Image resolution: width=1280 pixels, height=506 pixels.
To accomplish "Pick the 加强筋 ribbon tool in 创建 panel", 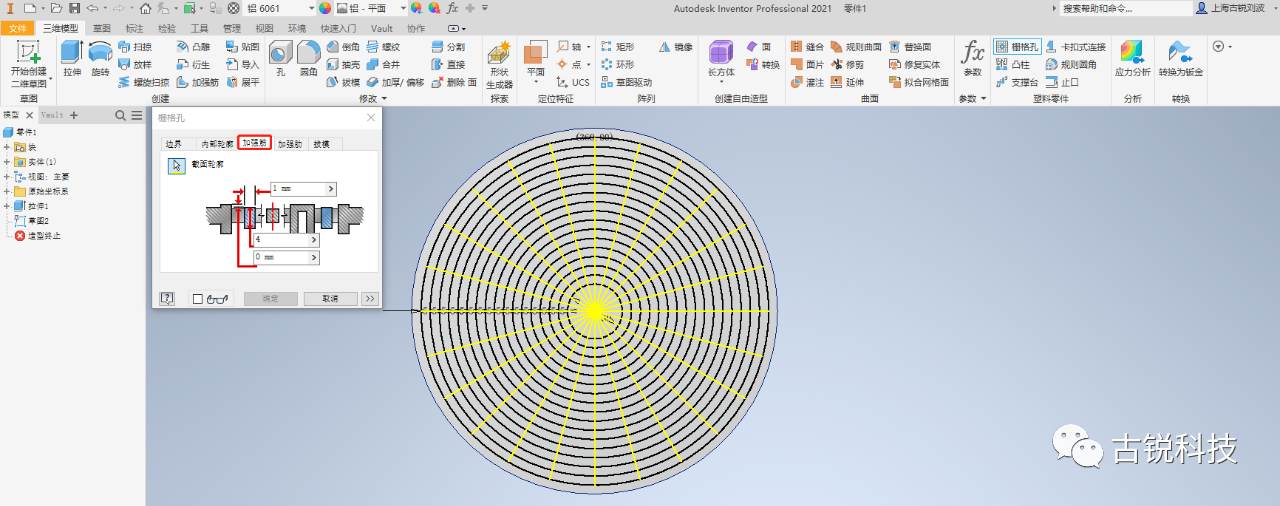I will coord(198,82).
